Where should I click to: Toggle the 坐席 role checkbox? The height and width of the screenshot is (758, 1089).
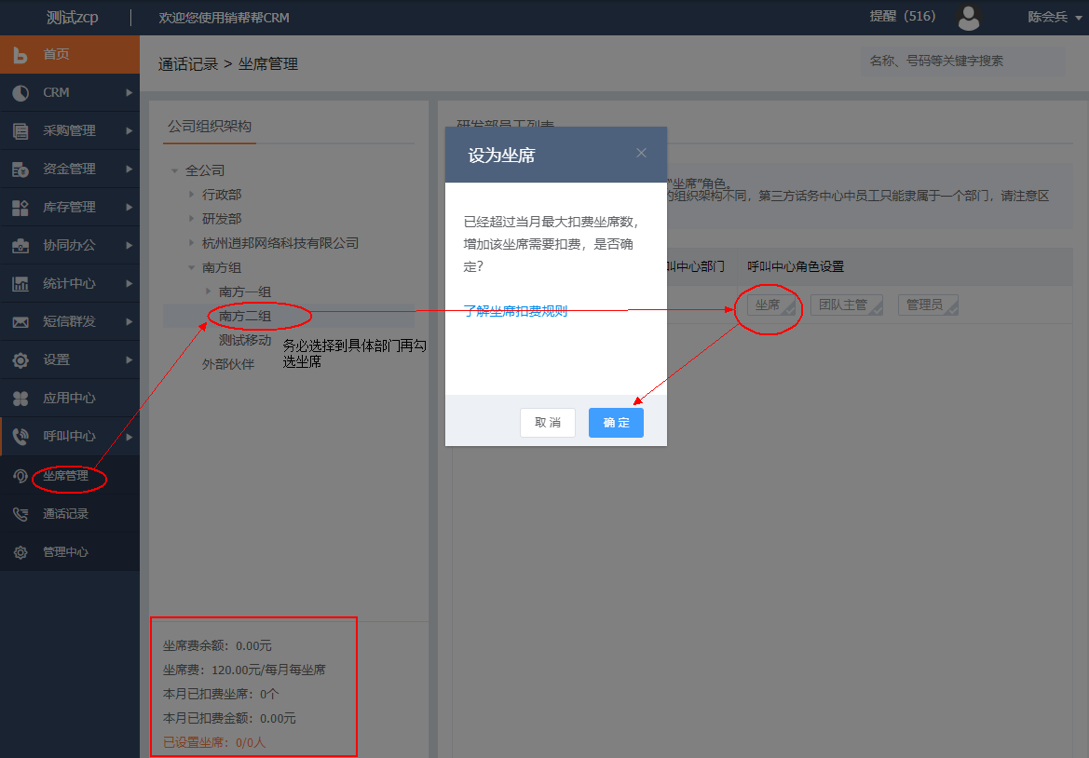(773, 305)
